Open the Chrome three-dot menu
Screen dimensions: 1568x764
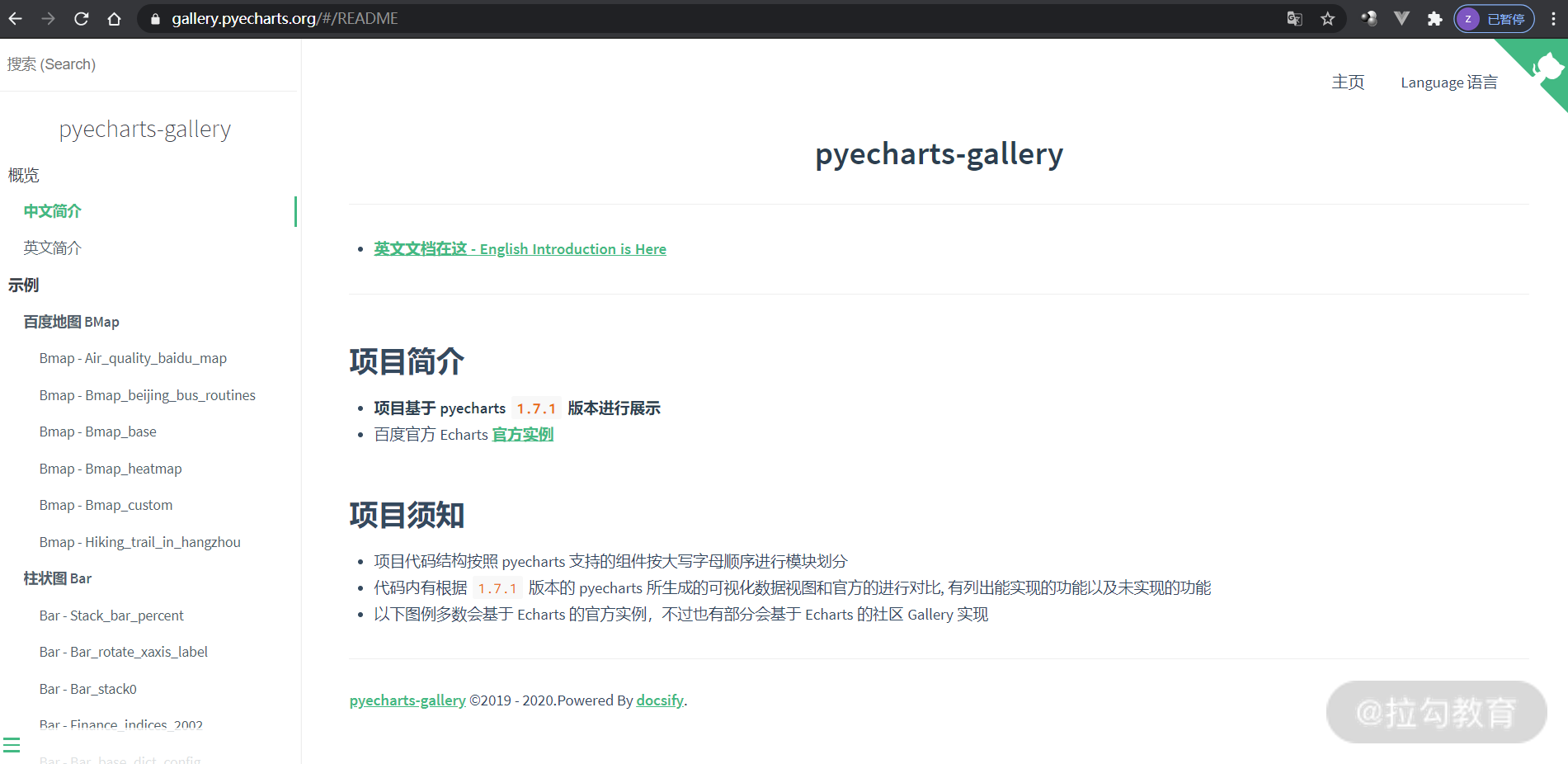(x=1553, y=18)
